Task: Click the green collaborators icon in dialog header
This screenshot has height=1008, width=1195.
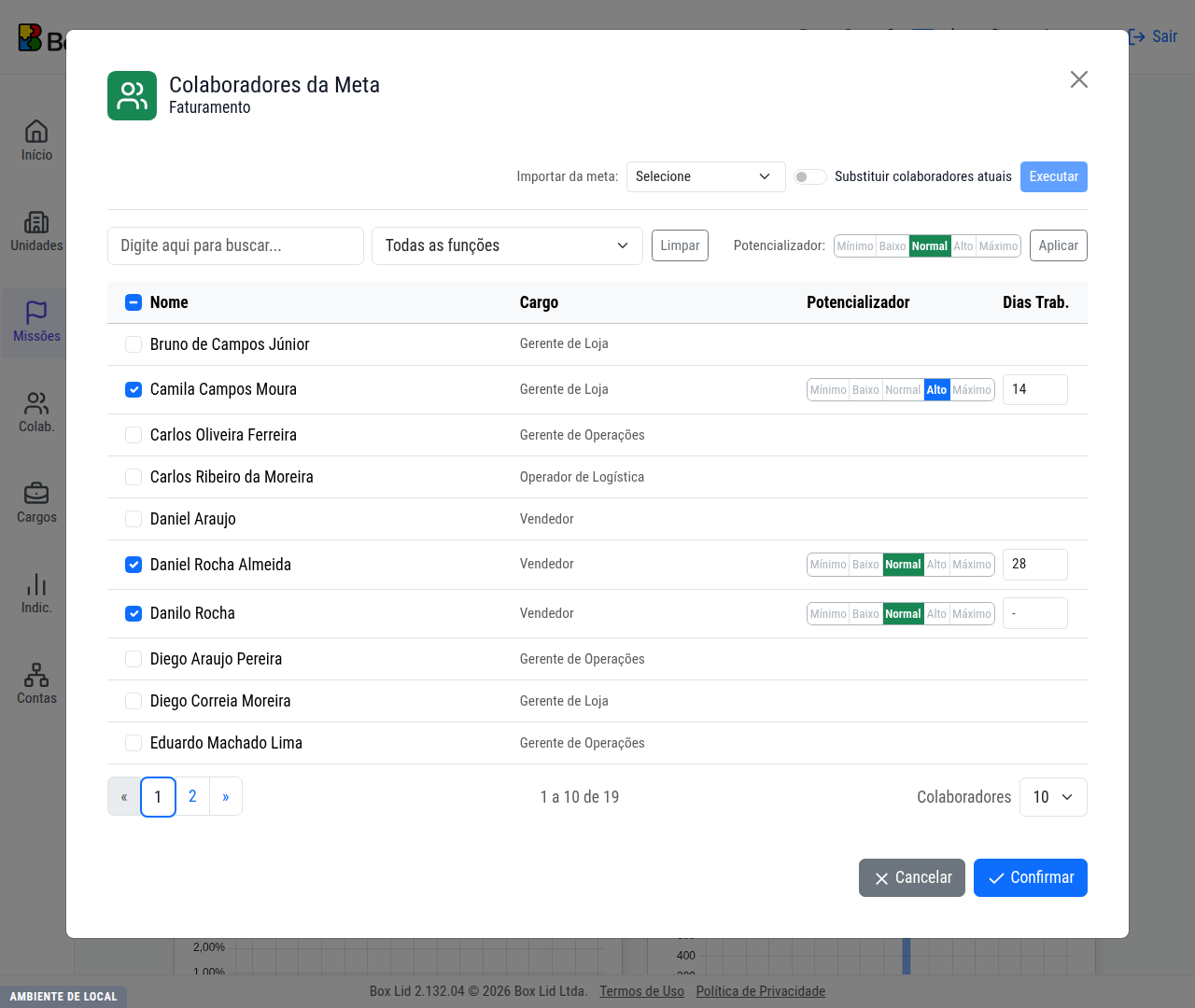Action: coord(132,95)
